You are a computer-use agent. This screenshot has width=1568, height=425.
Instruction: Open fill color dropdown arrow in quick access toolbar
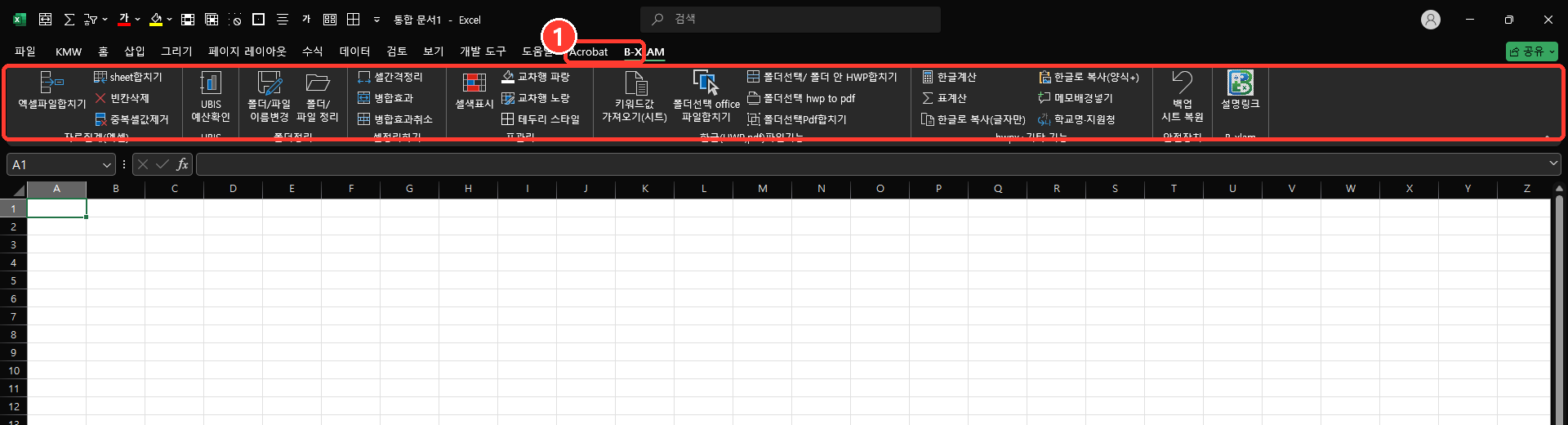(x=169, y=19)
